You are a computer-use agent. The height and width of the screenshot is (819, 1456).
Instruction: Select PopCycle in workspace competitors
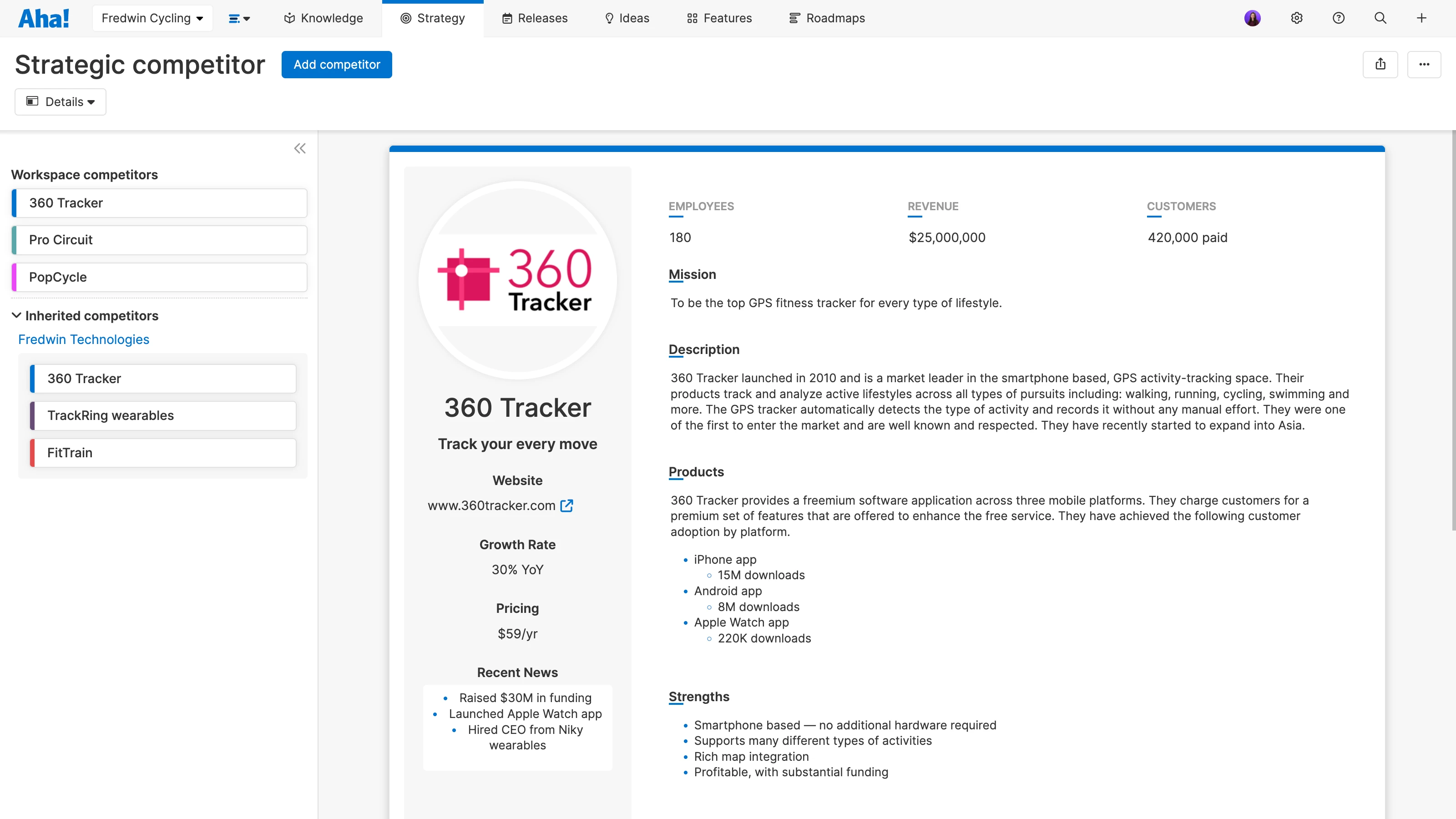pos(159,277)
